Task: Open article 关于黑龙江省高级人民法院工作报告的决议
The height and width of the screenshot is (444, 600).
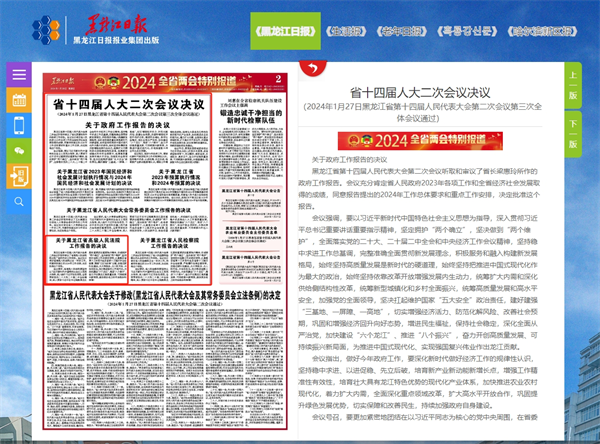Action: pos(88,245)
